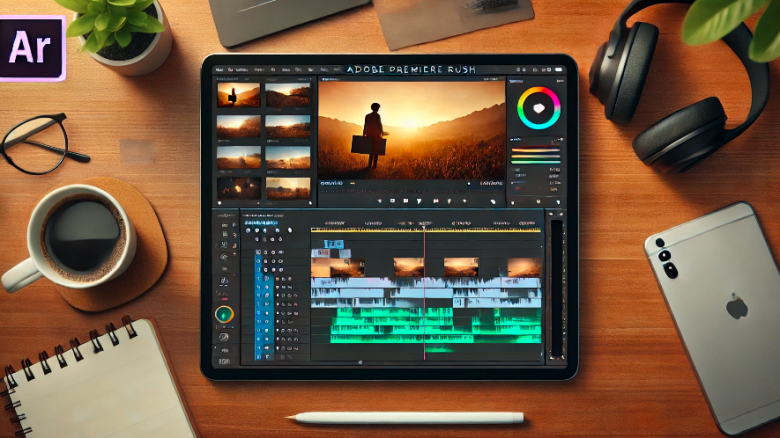Click the scrubber bar beneath the preview
The height and width of the screenshot is (438, 780).
pos(411,191)
